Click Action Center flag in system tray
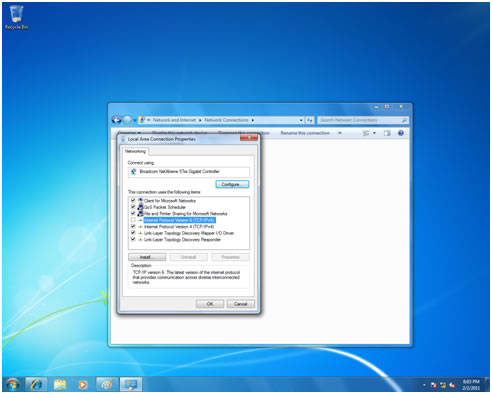The image size is (492, 394). pos(433,385)
